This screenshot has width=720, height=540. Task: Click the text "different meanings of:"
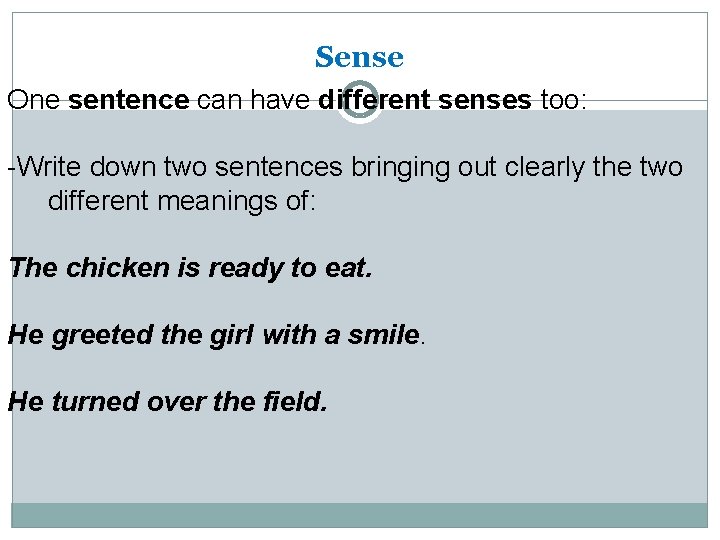click(182, 202)
